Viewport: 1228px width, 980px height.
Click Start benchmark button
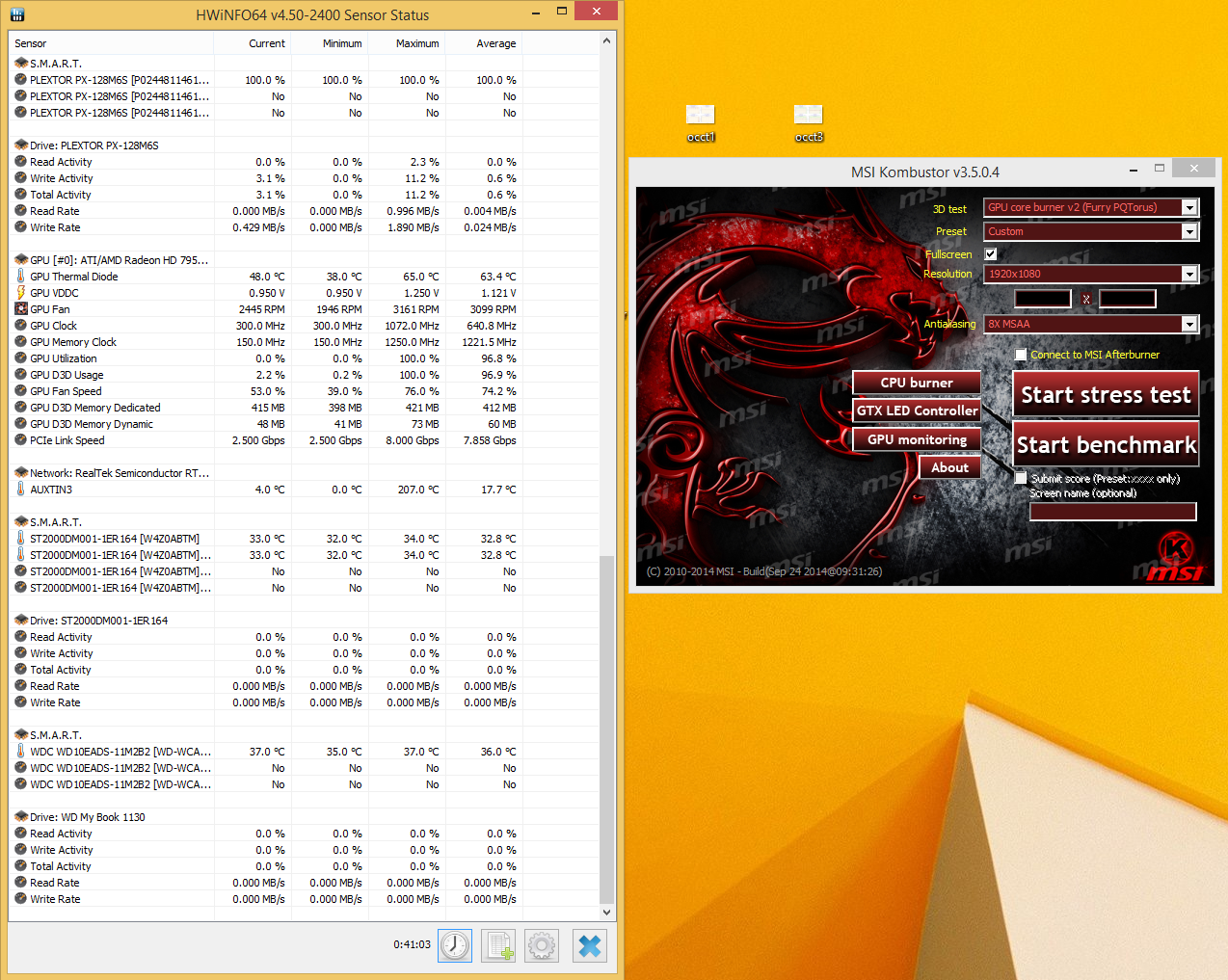pyautogui.click(x=1106, y=444)
